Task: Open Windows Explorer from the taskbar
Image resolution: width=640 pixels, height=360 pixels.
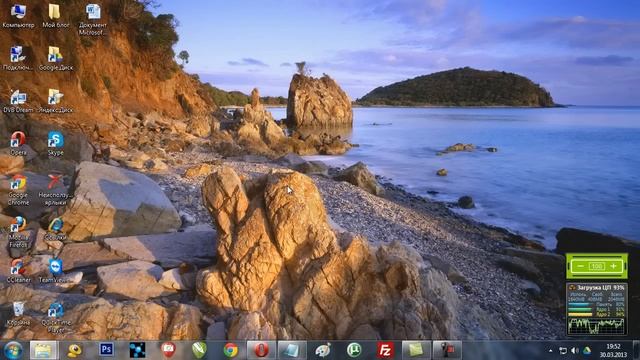Action: [44, 350]
